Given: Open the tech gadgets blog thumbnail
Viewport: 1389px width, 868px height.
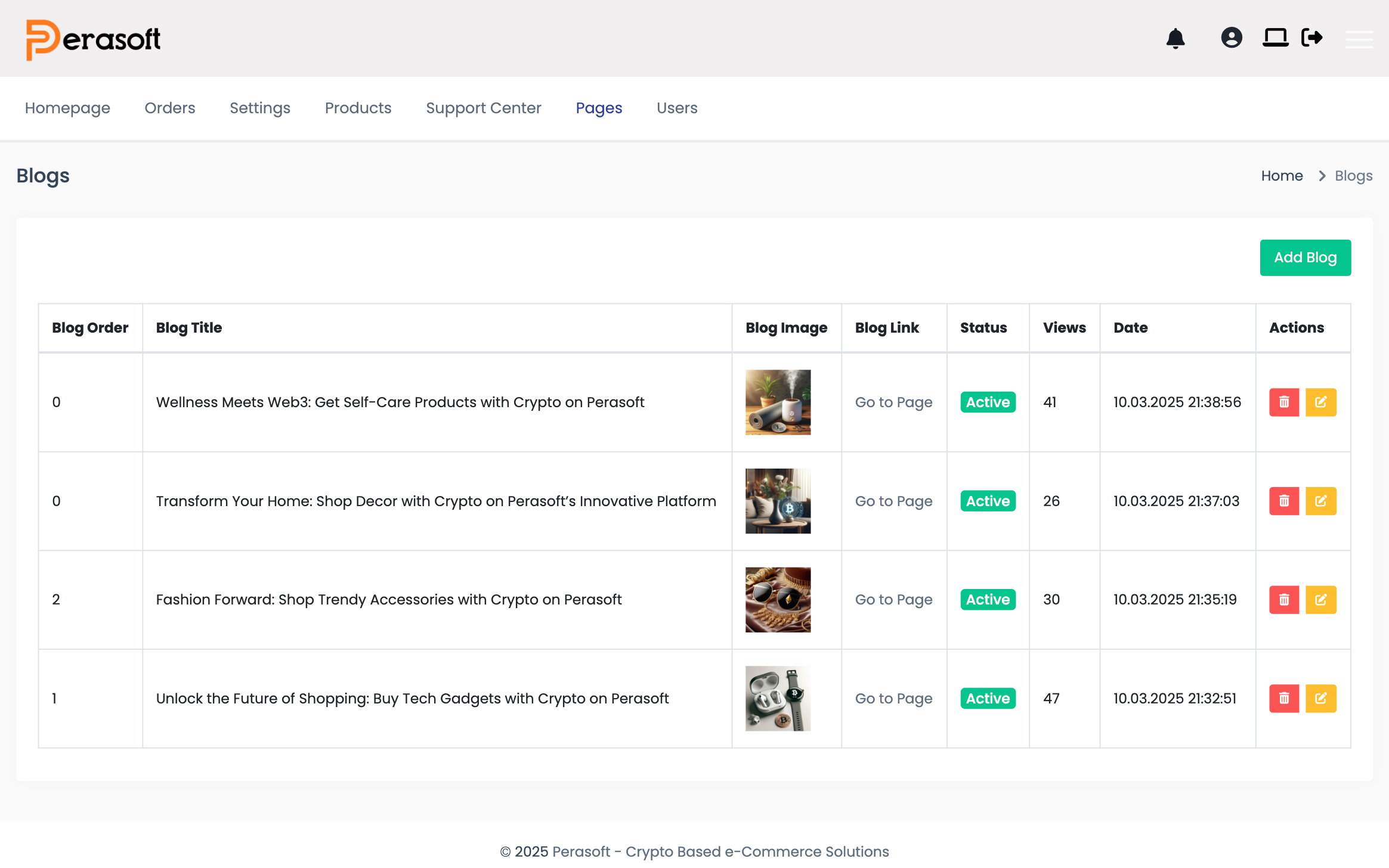Looking at the screenshot, I should point(778,699).
